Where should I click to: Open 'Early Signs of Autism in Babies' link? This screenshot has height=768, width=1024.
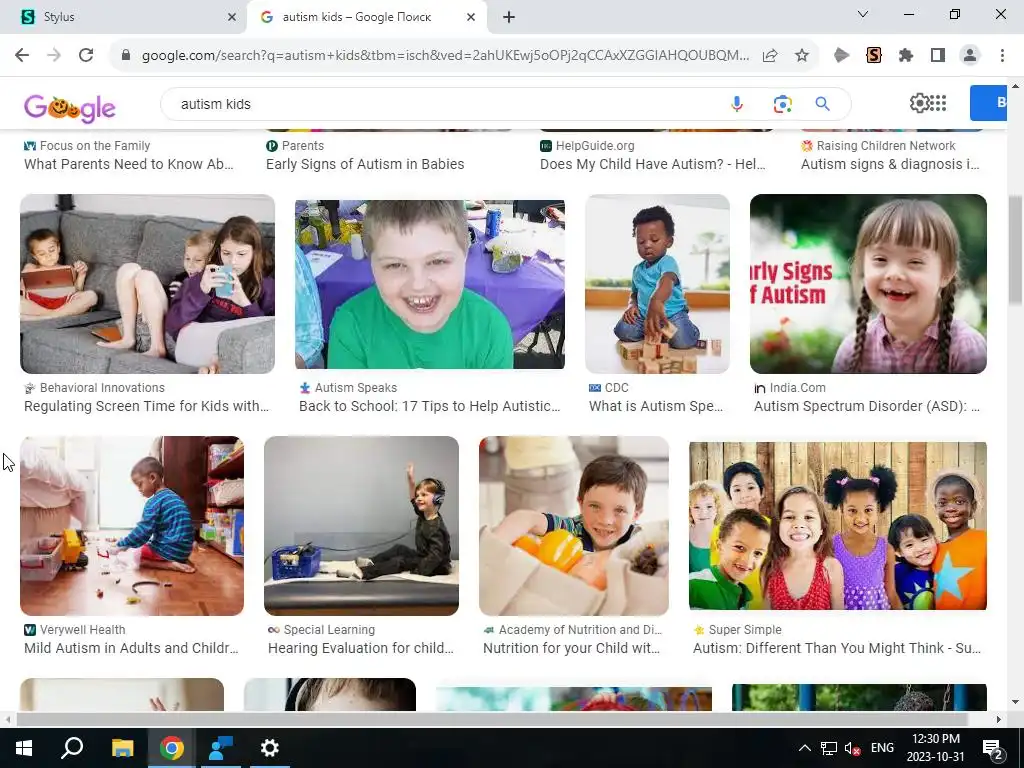pyautogui.click(x=365, y=164)
